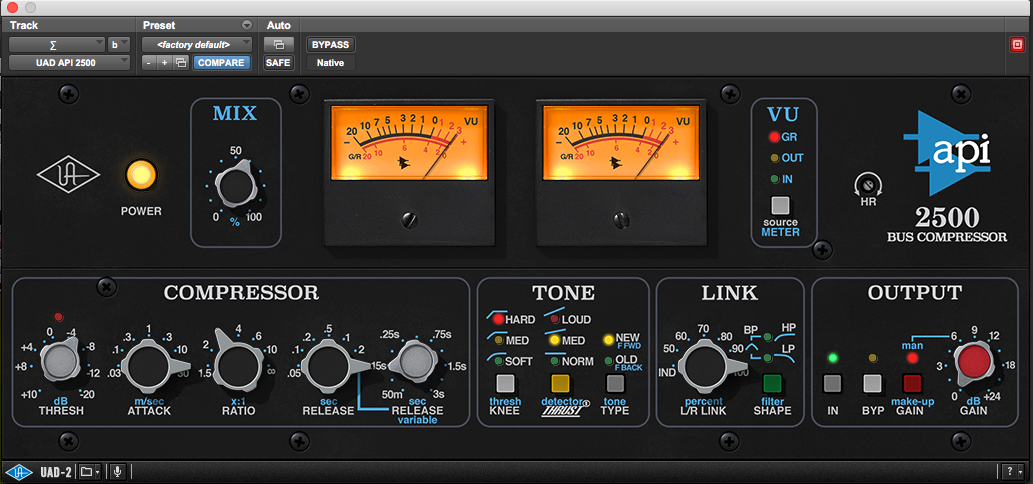Click the BYPASS button in header
1033x484 pixels.
click(330, 45)
